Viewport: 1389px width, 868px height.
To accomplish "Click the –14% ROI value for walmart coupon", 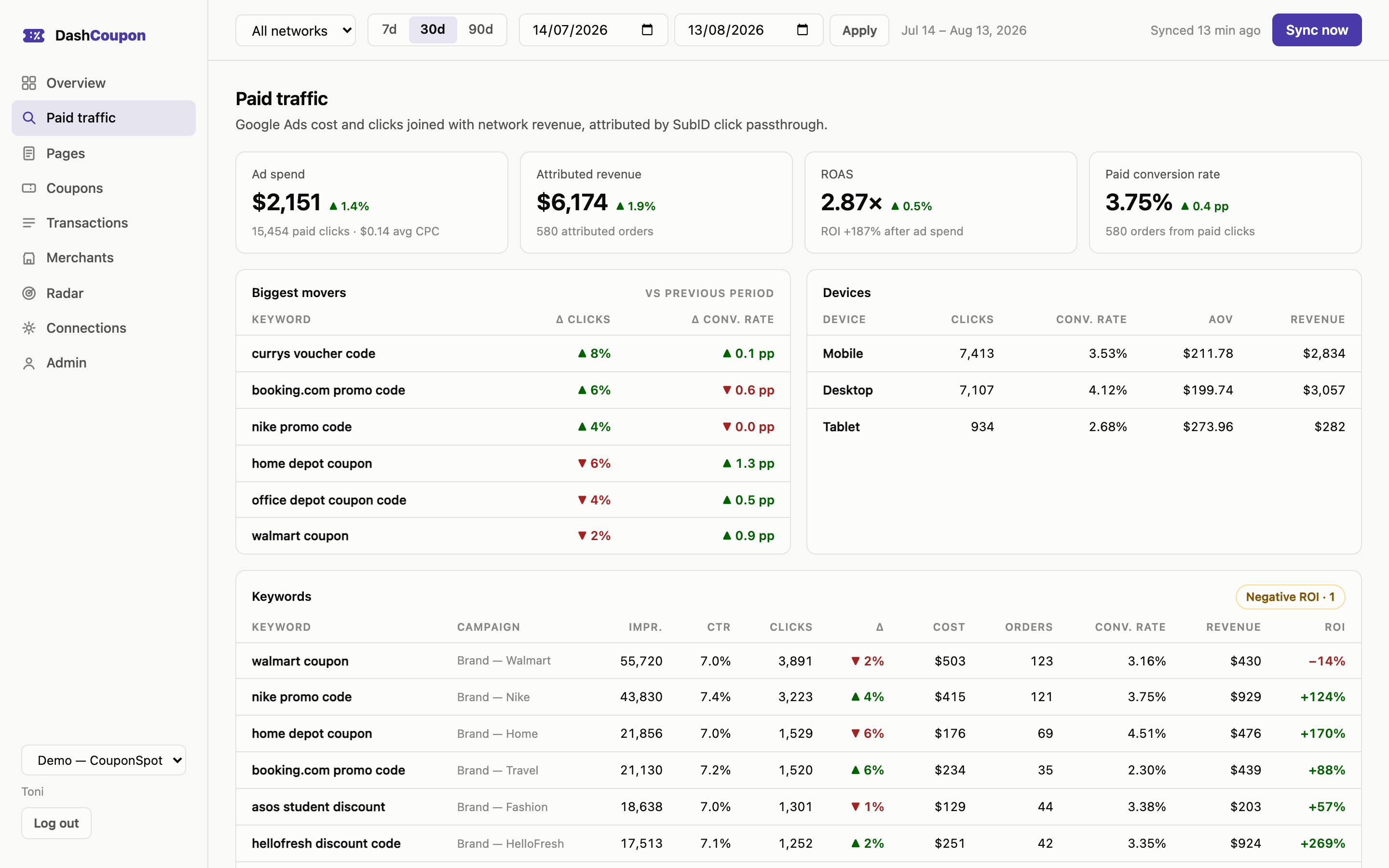I will click(1326, 661).
